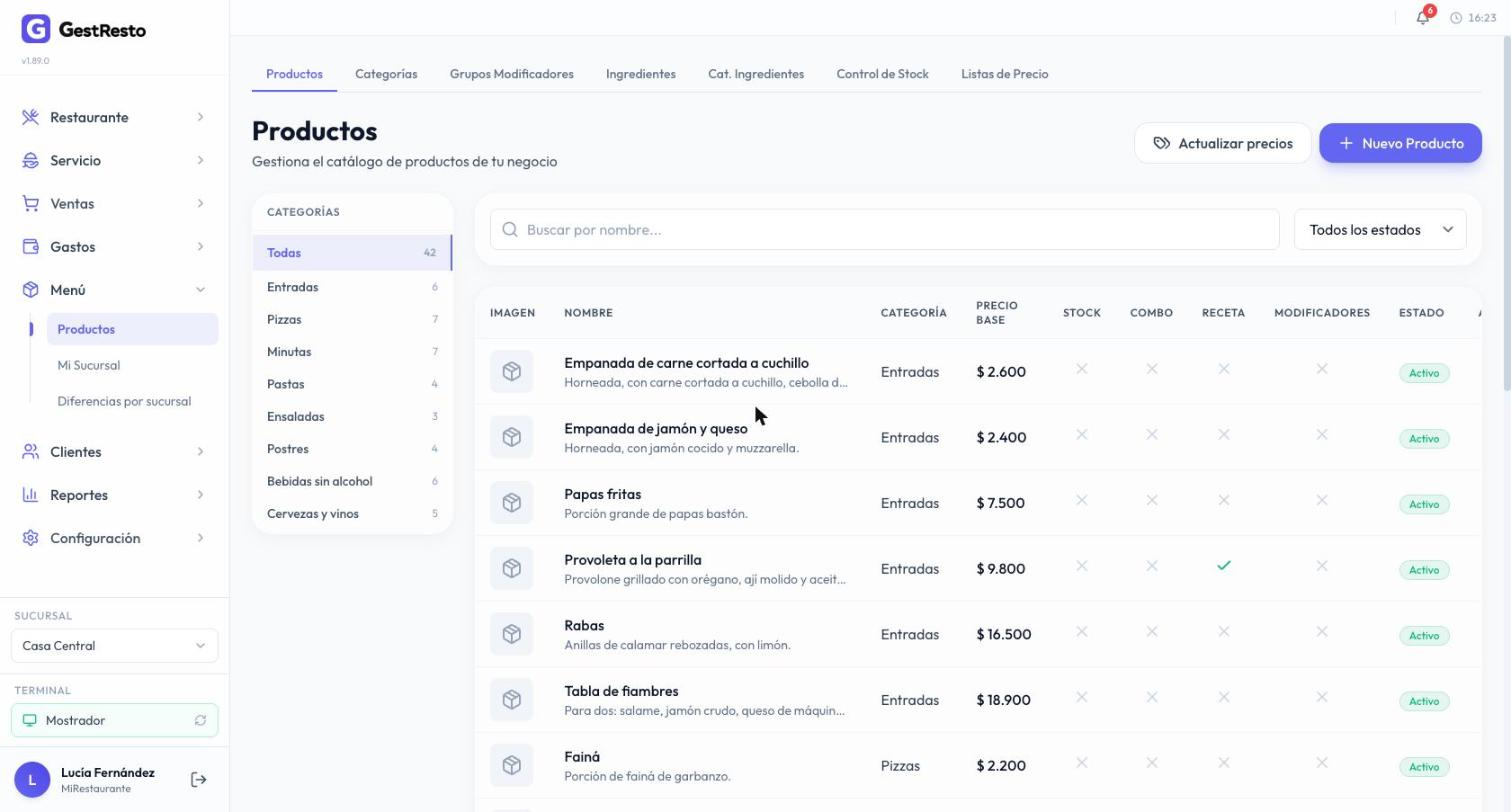Click the monitor icon in the Terminal box
The height and width of the screenshot is (812, 1511).
(29, 721)
